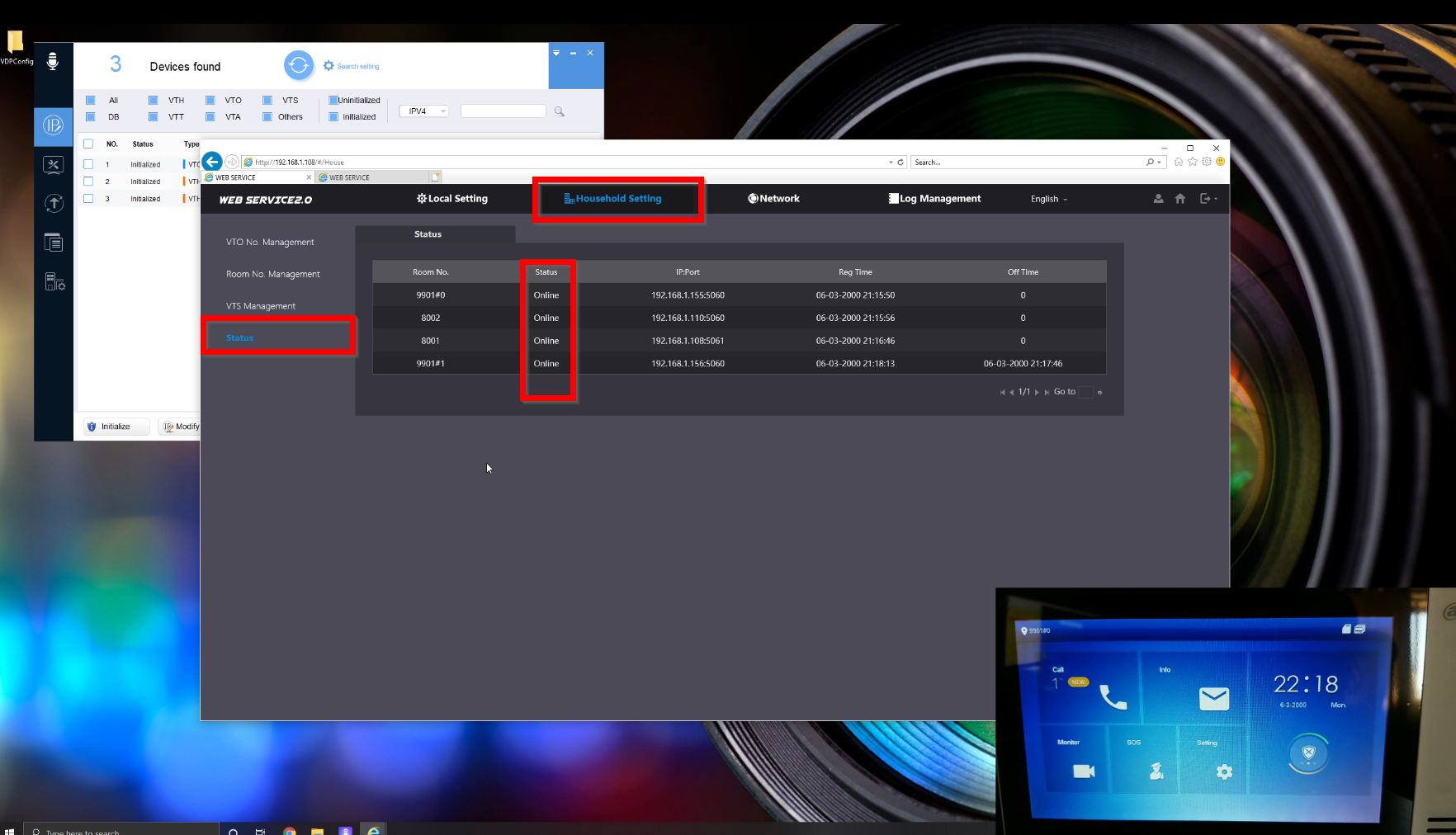The width and height of the screenshot is (1456, 835).
Task: Toggle the DB filter checkbox
Action: pos(91,117)
